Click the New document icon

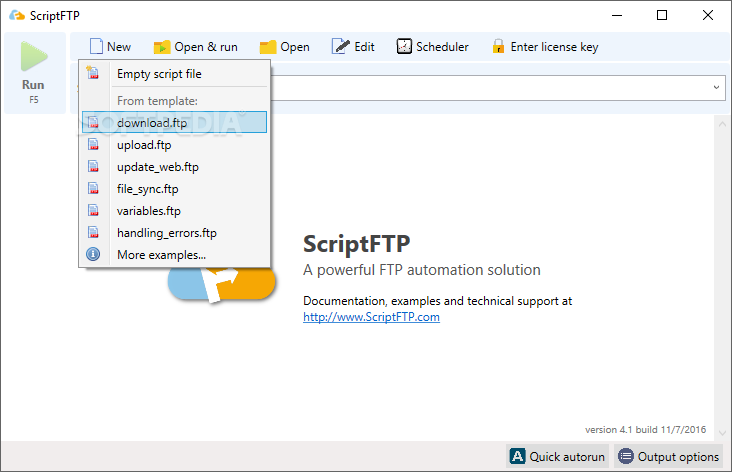click(x=96, y=47)
